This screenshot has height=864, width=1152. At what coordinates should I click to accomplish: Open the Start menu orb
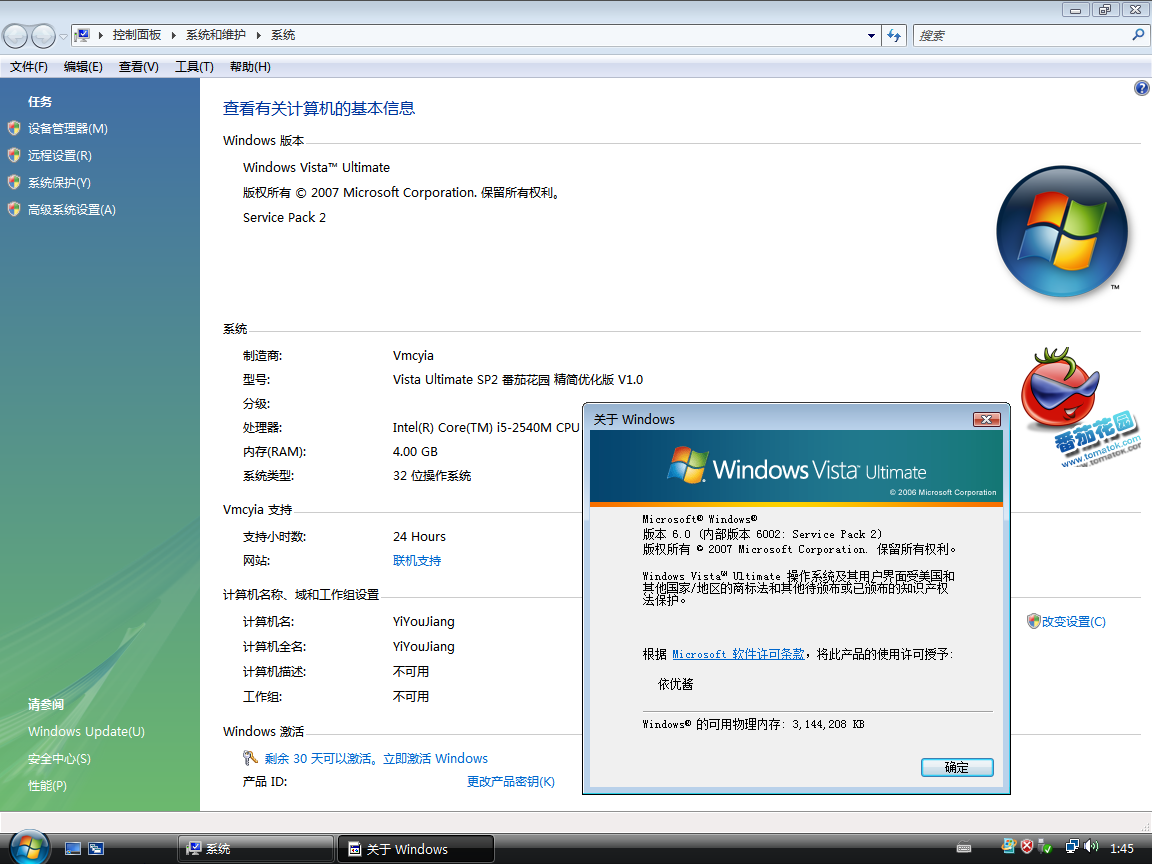point(29,846)
